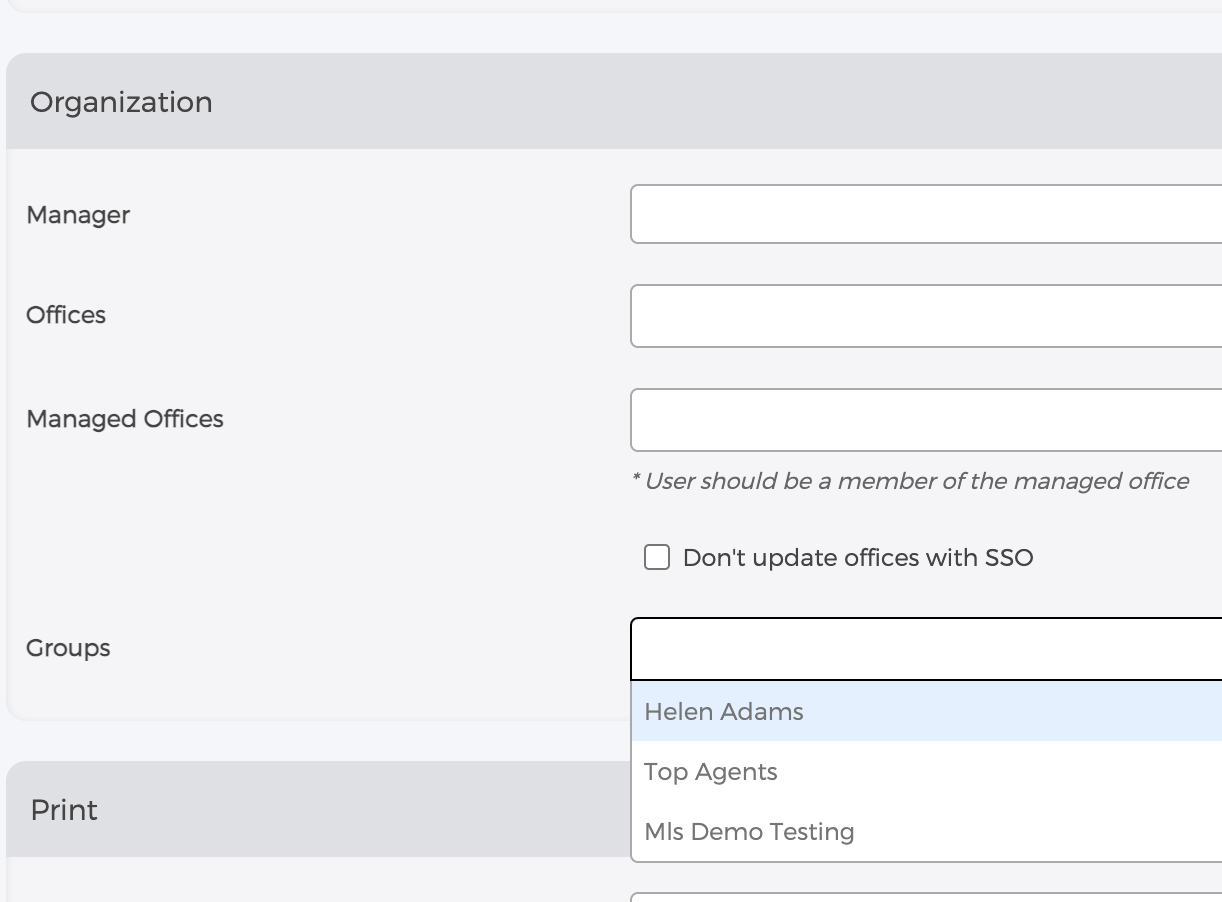The width and height of the screenshot is (1222, 902).
Task: Pick Mls Demo Testing group option
Action: (x=926, y=832)
